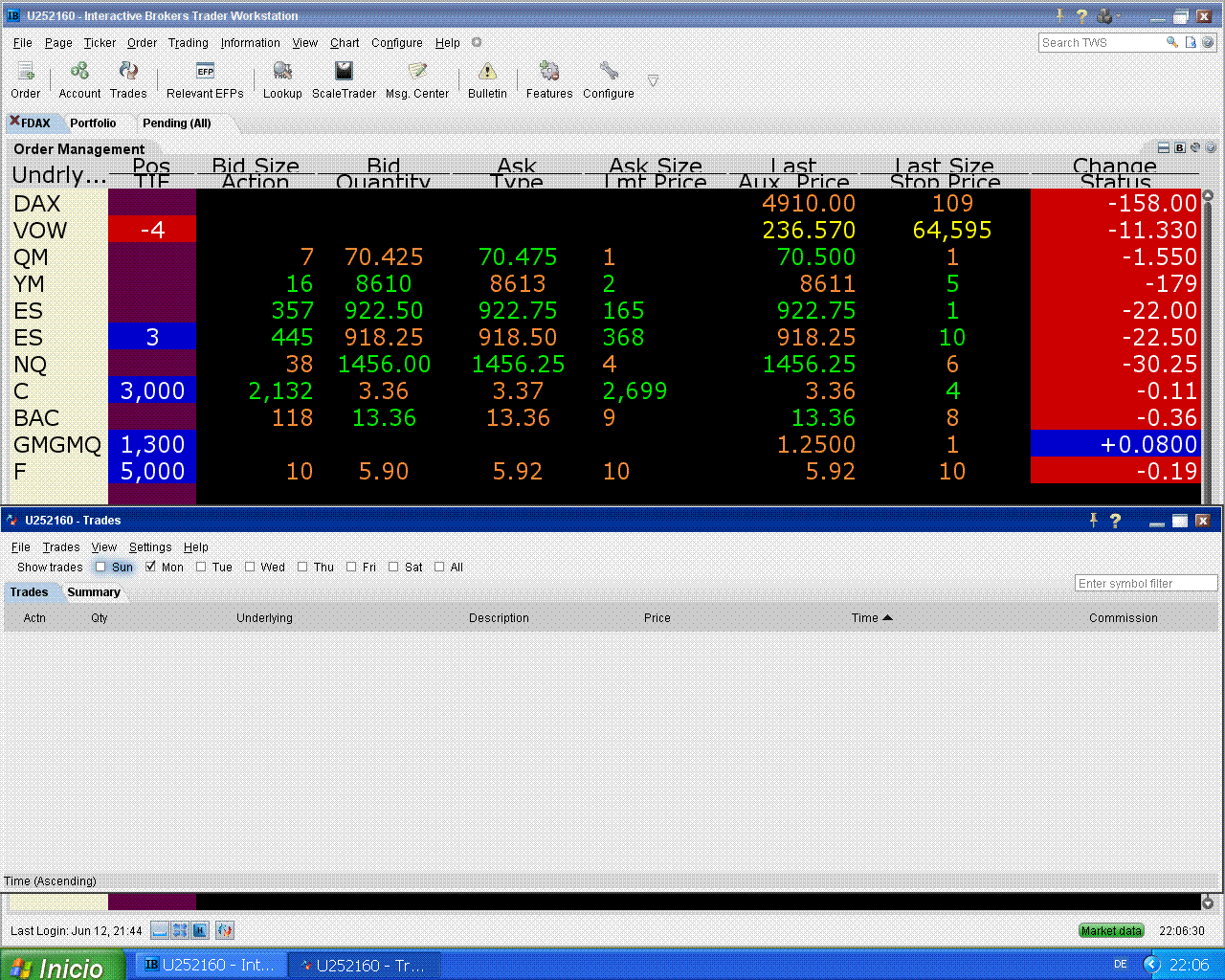Click the pin icon in TWS title bar

point(1060,15)
